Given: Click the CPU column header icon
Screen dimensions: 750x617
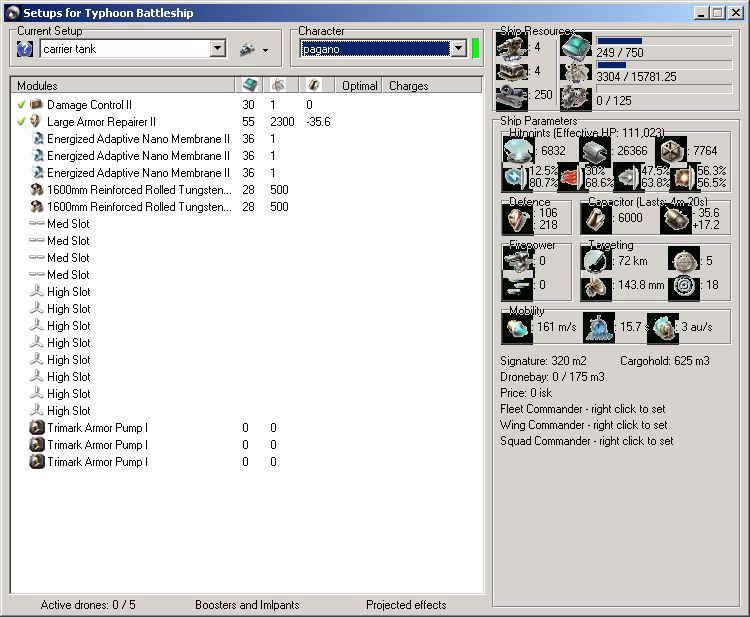Looking at the screenshot, I should coord(249,86).
